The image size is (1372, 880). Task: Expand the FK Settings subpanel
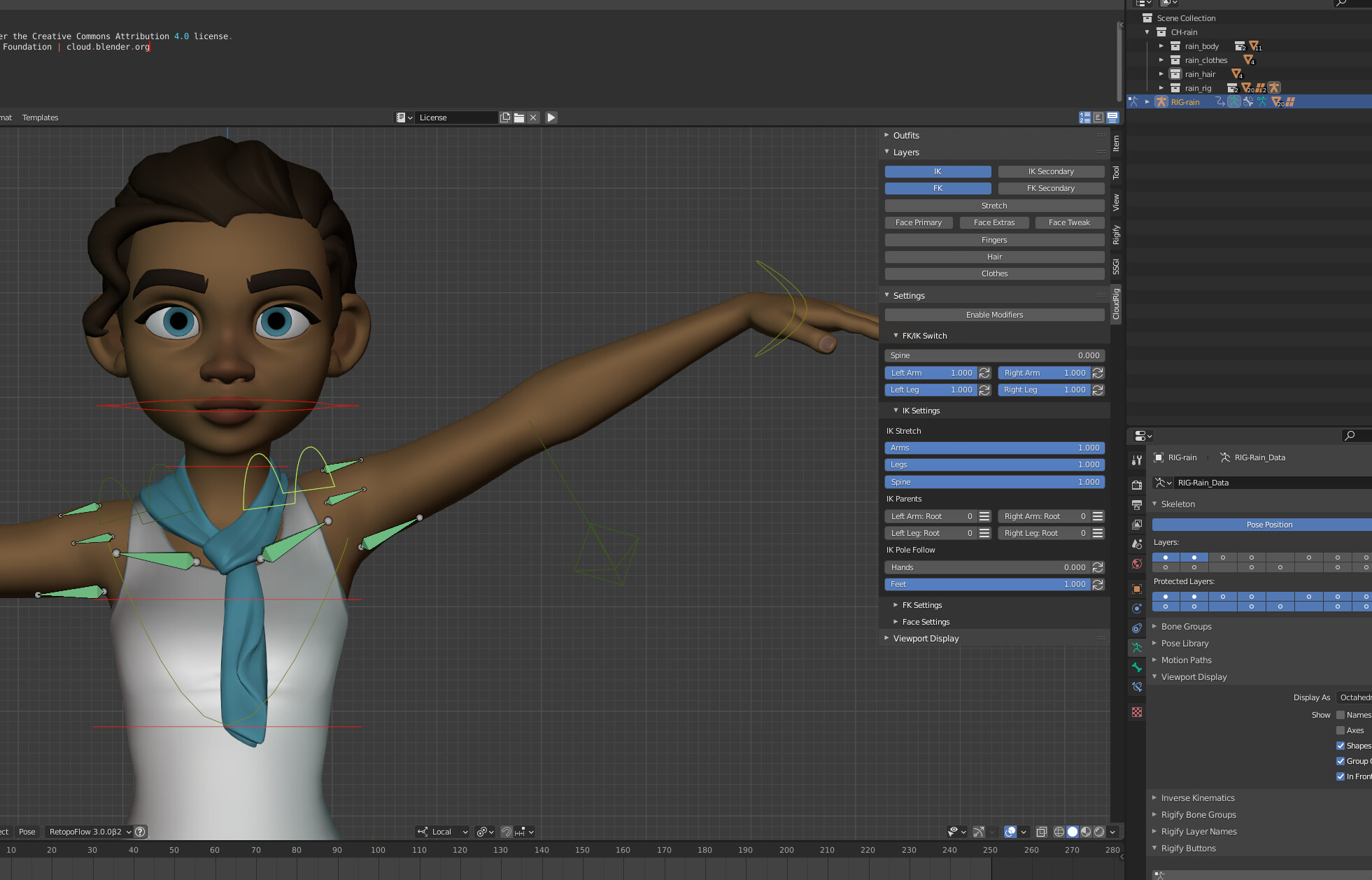click(x=922, y=605)
